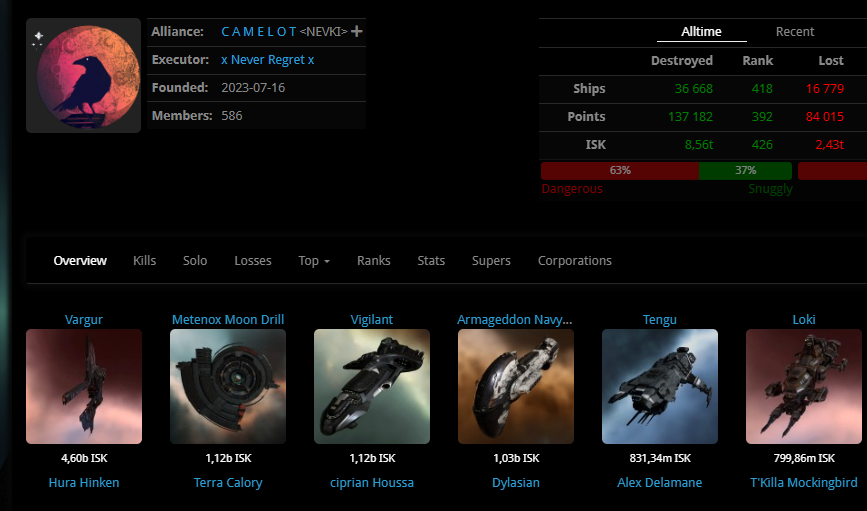Expand the Top dropdown menu
The width and height of the screenshot is (867, 511).
click(x=314, y=260)
